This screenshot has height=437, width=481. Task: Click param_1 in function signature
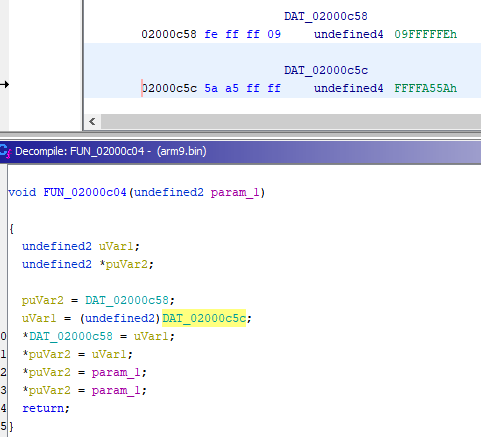[x=235, y=193]
